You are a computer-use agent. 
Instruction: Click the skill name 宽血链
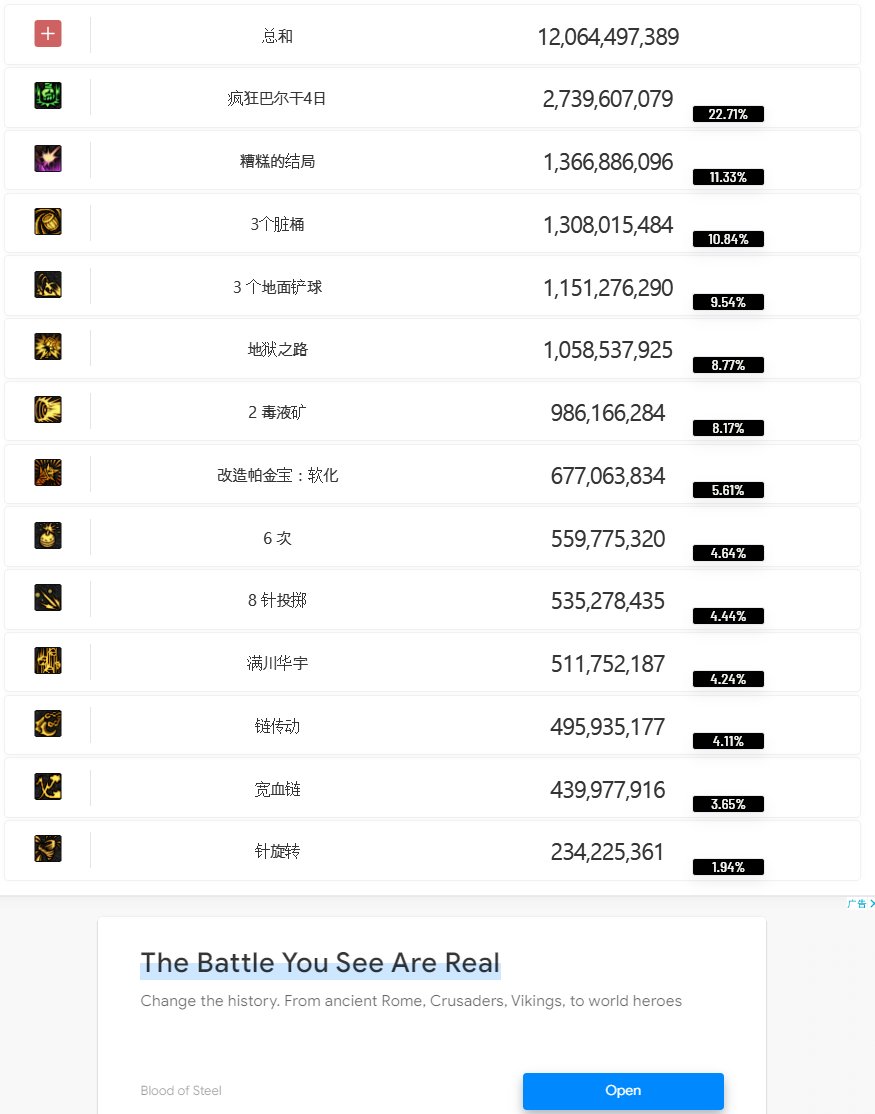pyautogui.click(x=277, y=789)
